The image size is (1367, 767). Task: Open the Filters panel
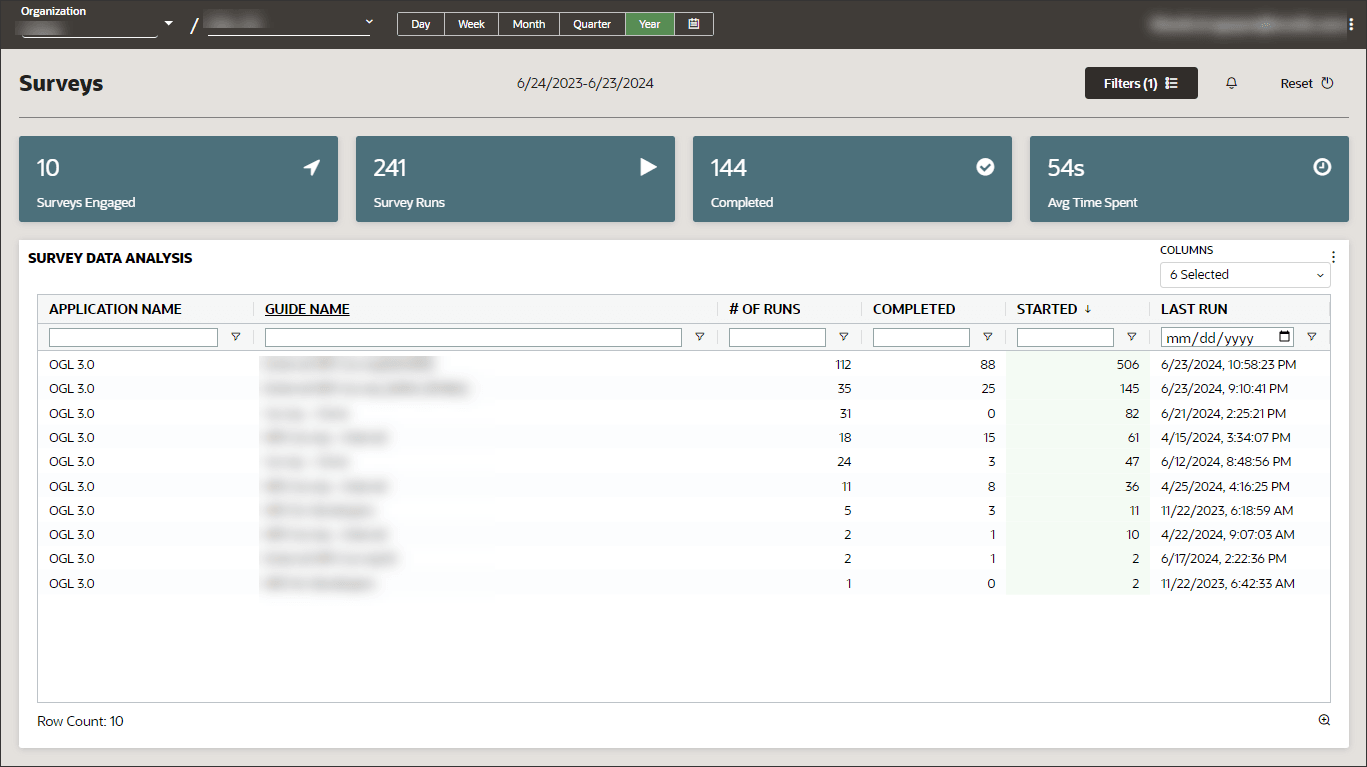tap(1141, 83)
